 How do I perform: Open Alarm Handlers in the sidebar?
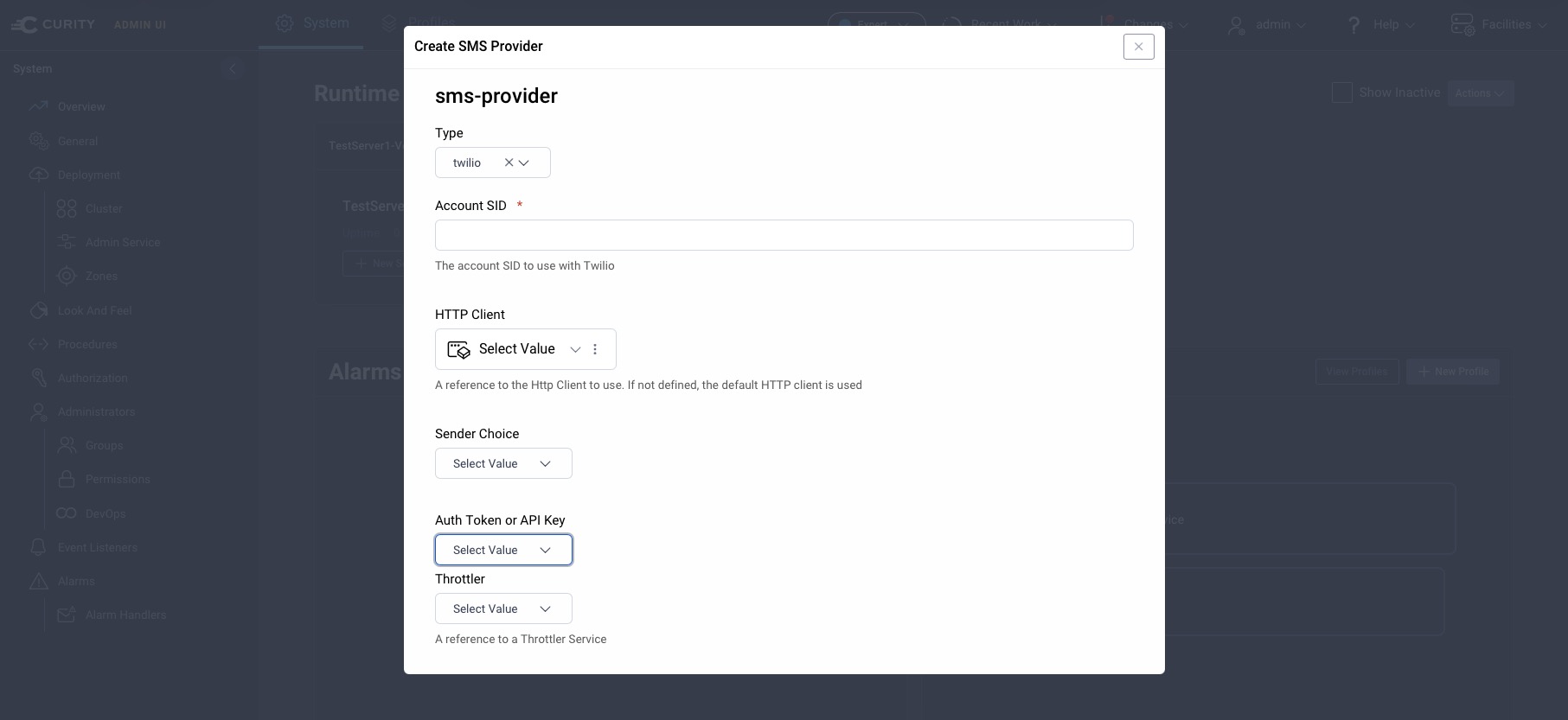(125, 615)
